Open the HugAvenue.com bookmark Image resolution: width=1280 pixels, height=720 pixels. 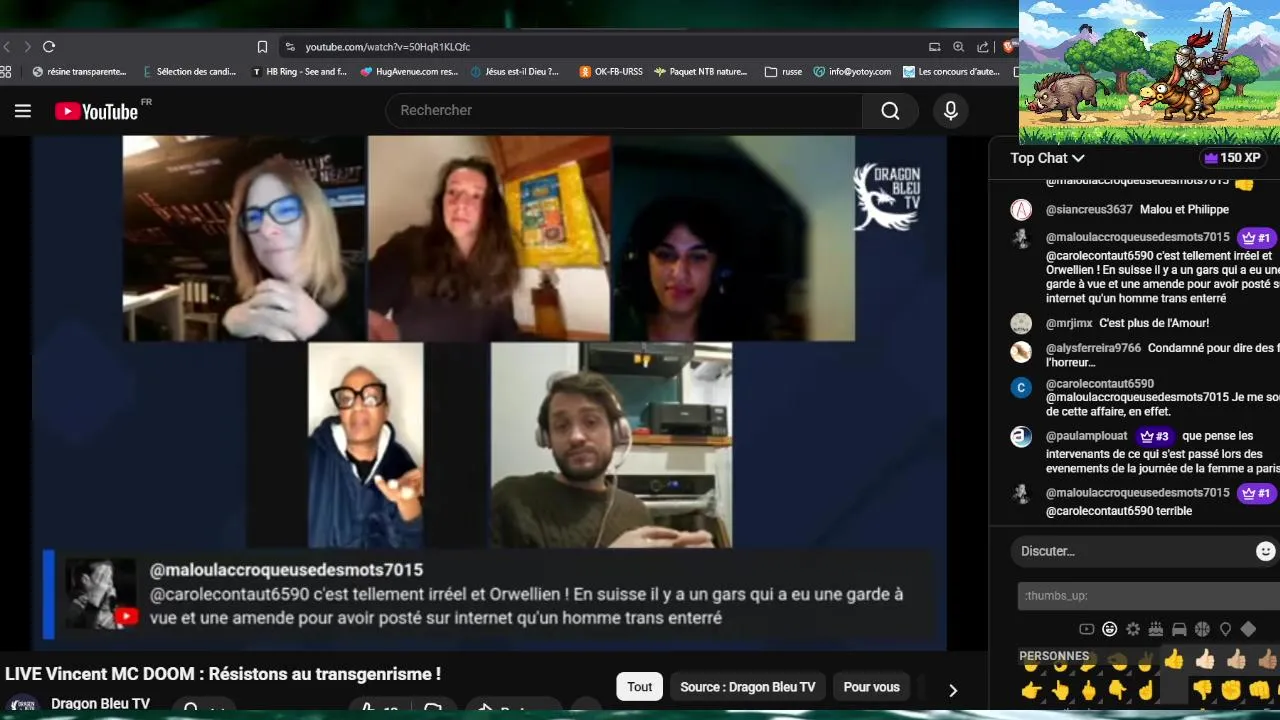coord(409,72)
